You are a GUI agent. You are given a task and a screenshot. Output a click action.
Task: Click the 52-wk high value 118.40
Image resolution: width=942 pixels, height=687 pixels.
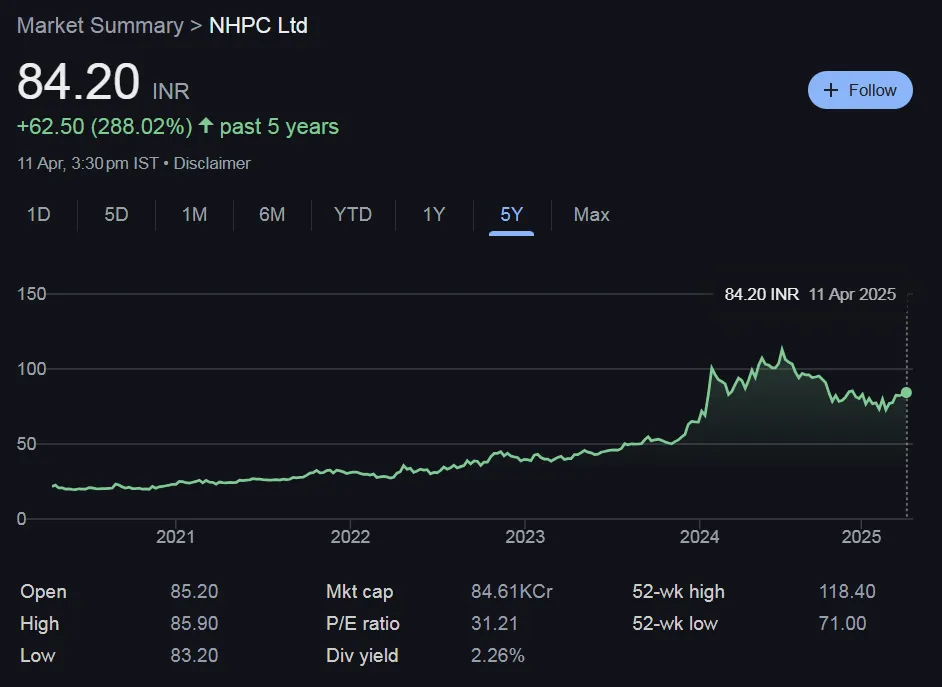pyautogui.click(x=848, y=592)
